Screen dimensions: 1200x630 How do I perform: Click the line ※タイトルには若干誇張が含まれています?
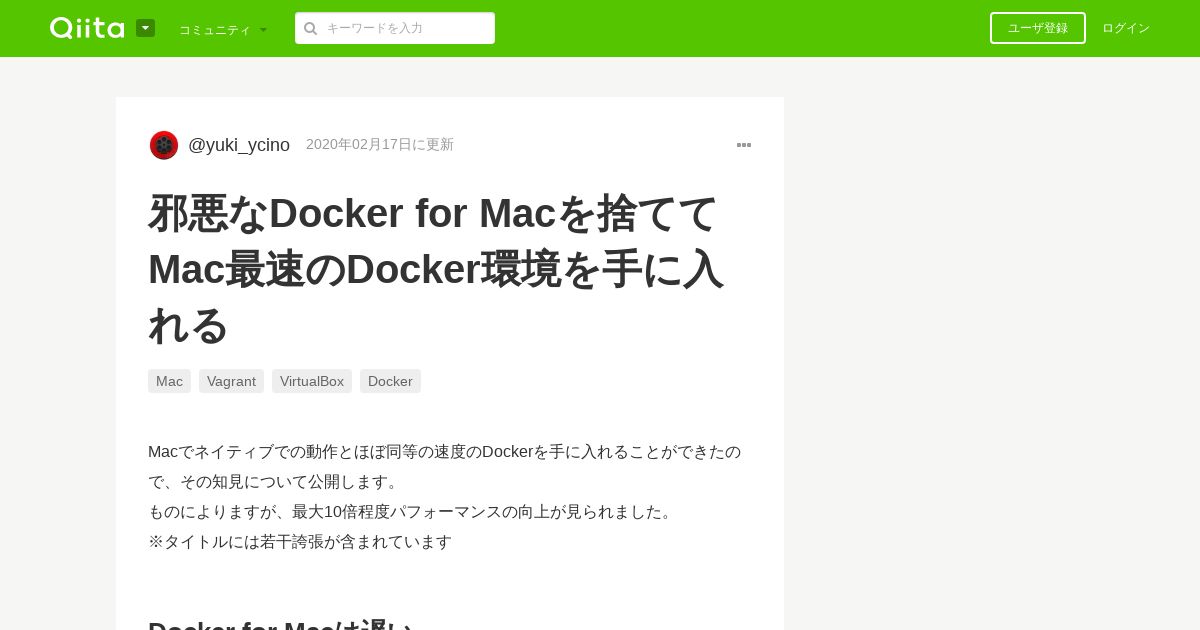[x=300, y=541]
